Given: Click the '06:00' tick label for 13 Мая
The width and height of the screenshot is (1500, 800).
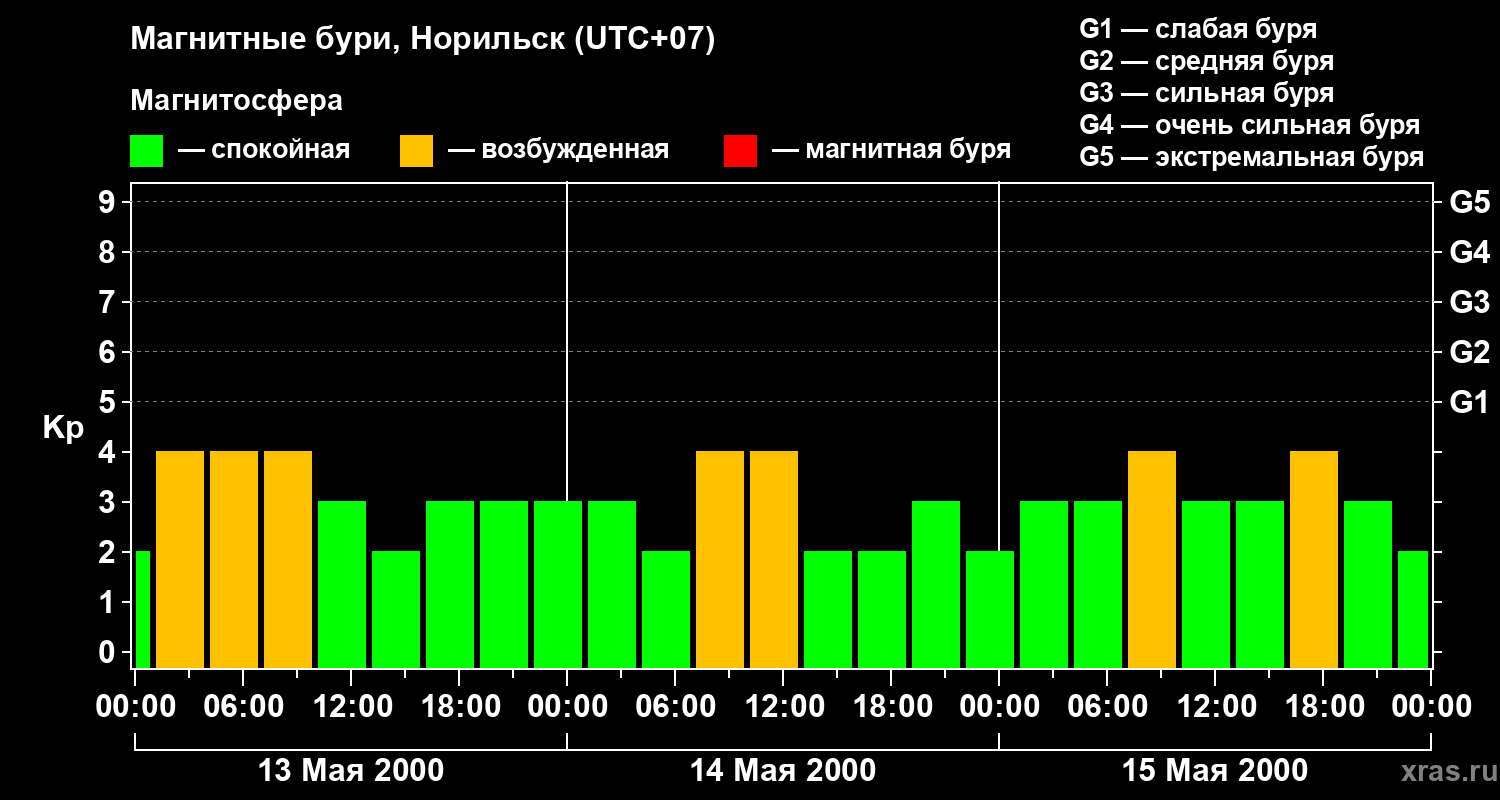Looking at the screenshot, I should click(243, 707).
